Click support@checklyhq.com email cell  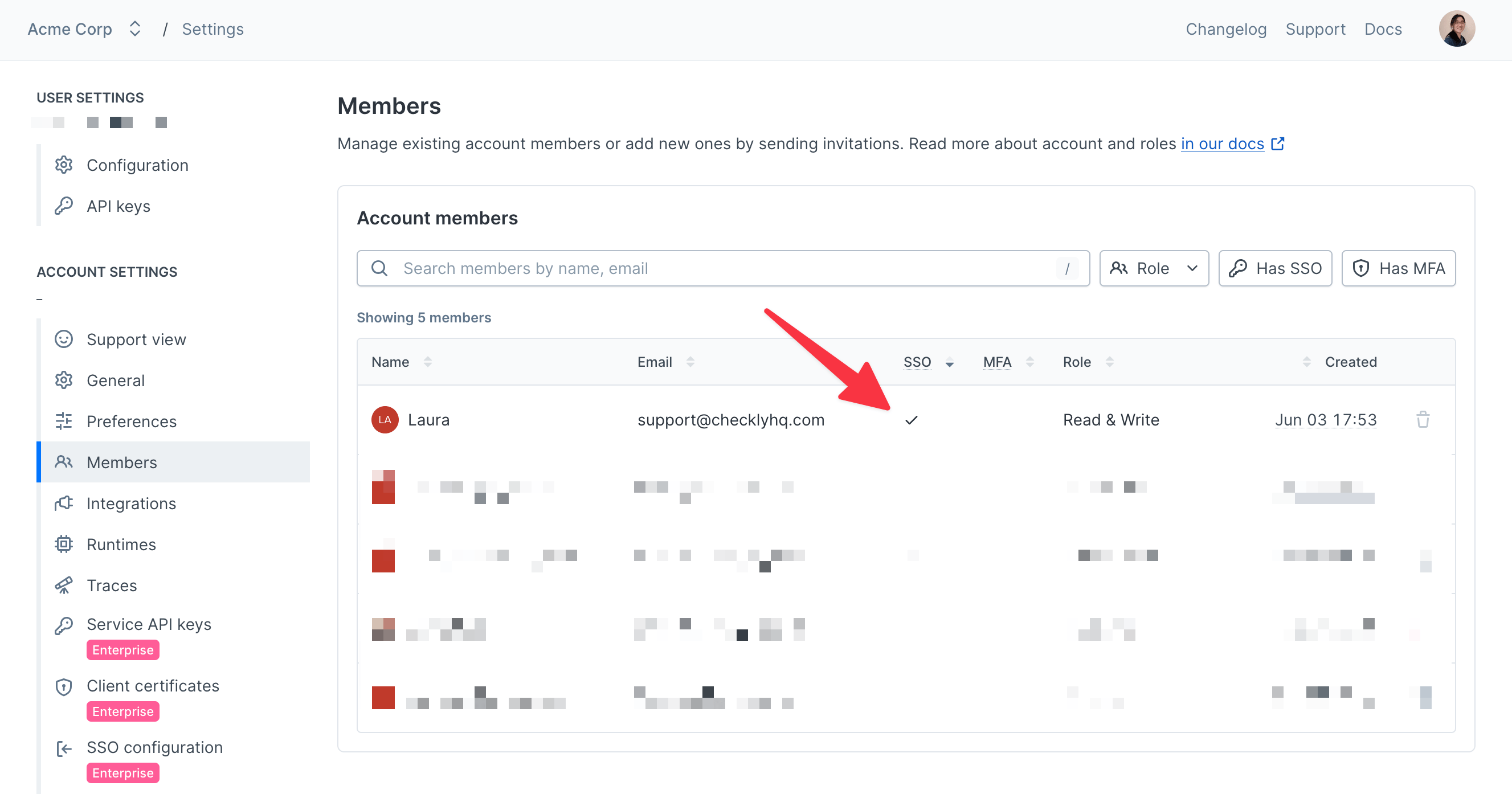(x=731, y=420)
